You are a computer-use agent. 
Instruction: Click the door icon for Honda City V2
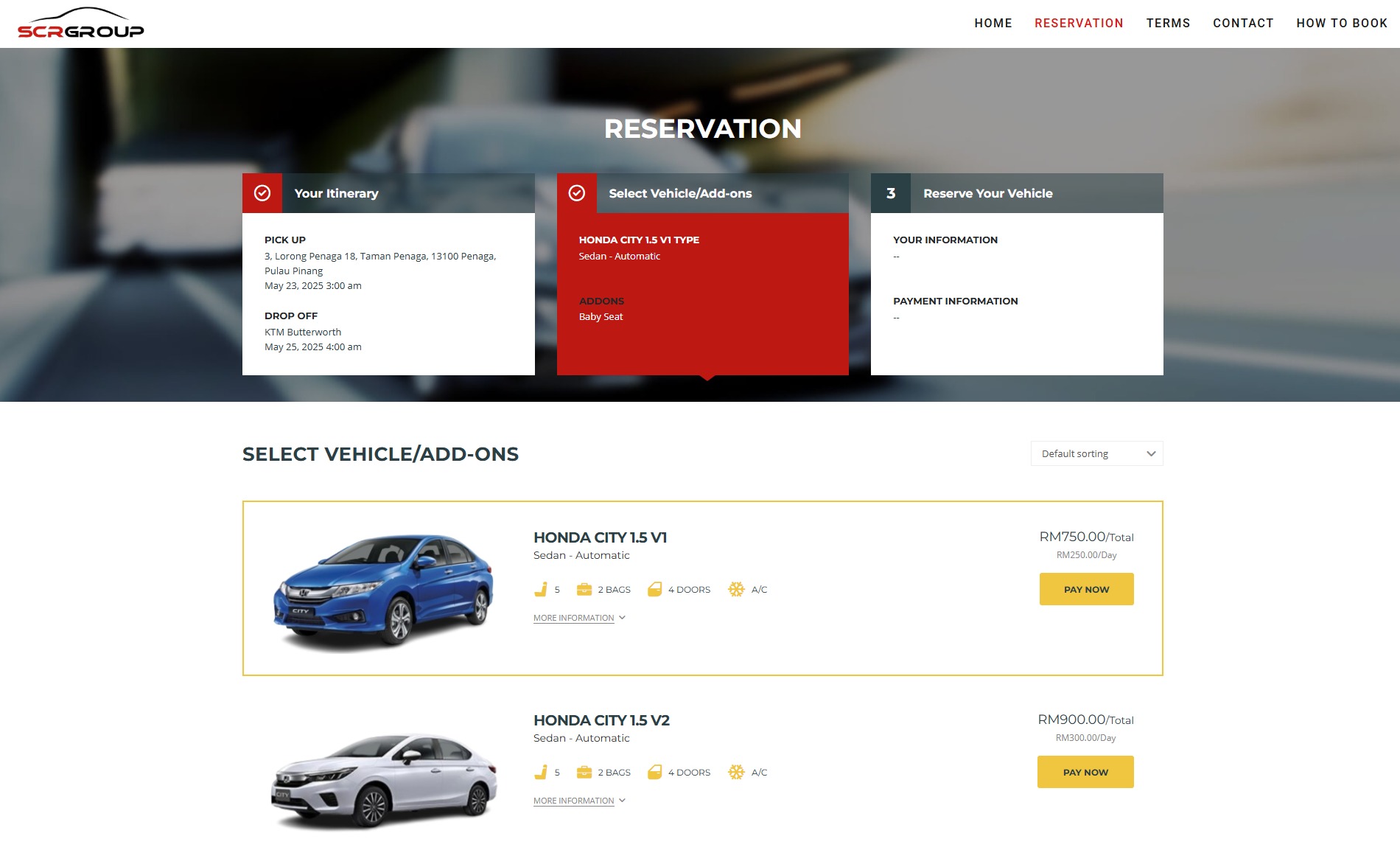click(x=654, y=772)
